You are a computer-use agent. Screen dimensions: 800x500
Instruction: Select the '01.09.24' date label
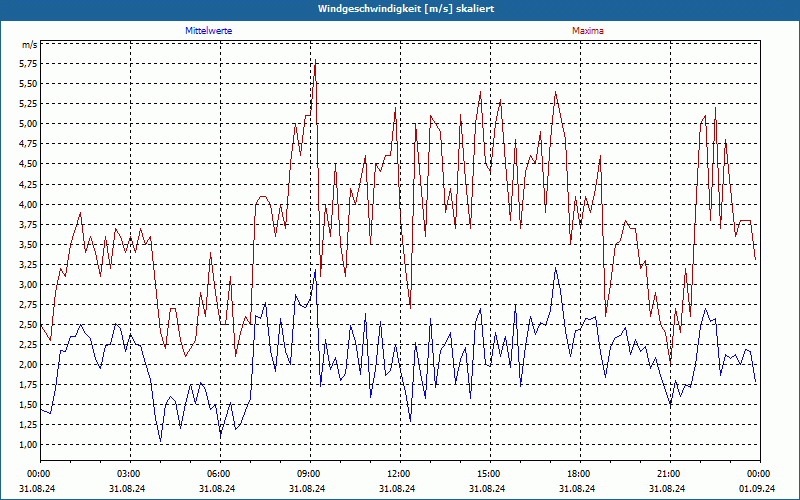click(757, 489)
